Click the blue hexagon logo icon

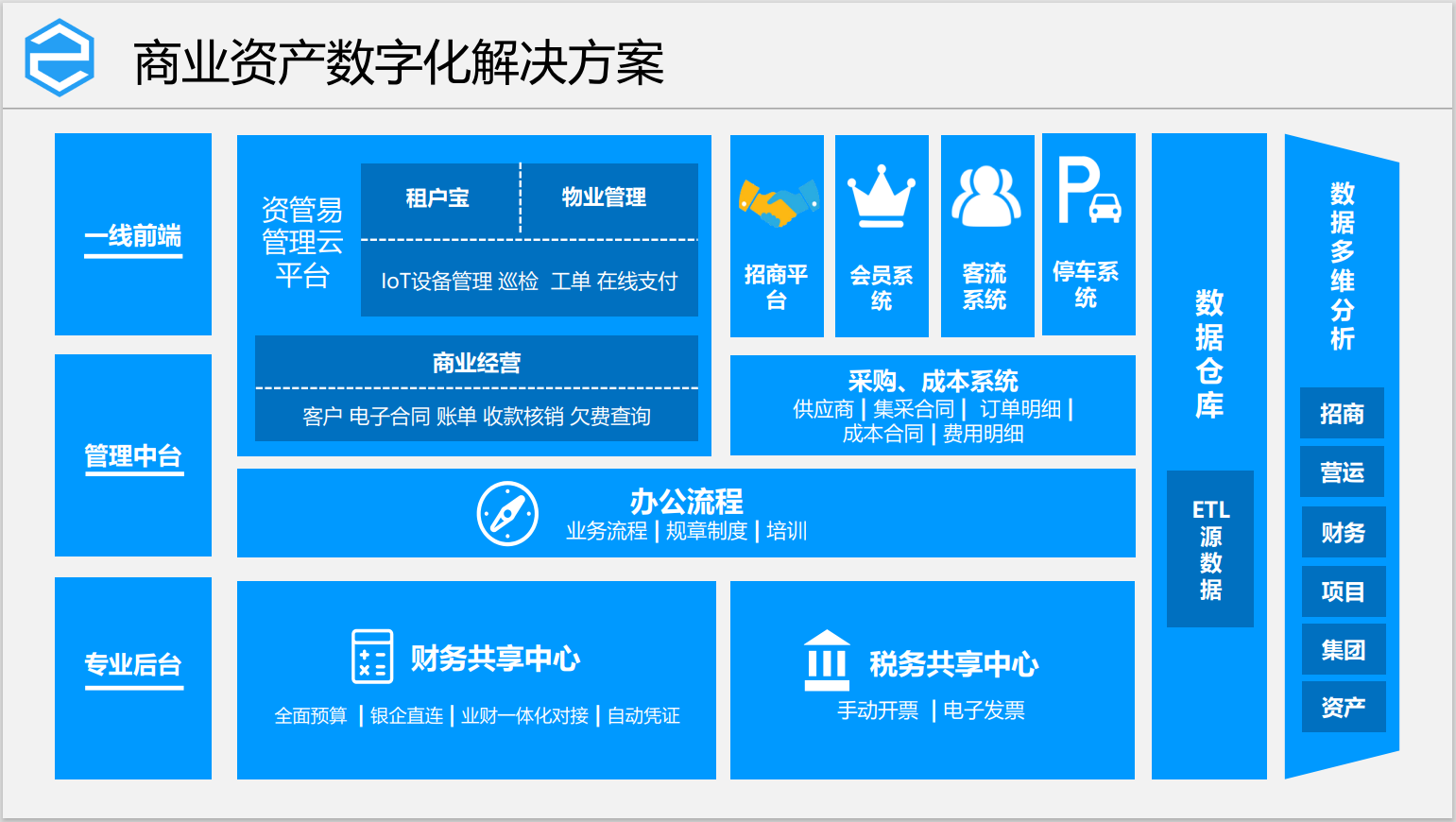[x=60, y=58]
